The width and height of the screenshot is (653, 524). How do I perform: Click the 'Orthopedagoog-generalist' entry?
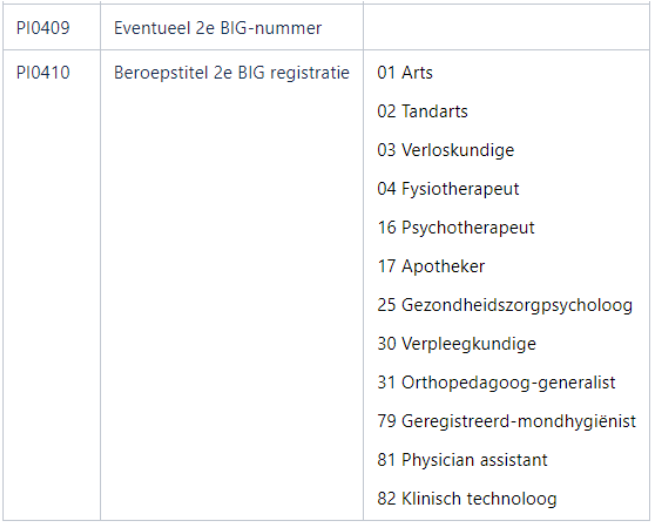508,383
